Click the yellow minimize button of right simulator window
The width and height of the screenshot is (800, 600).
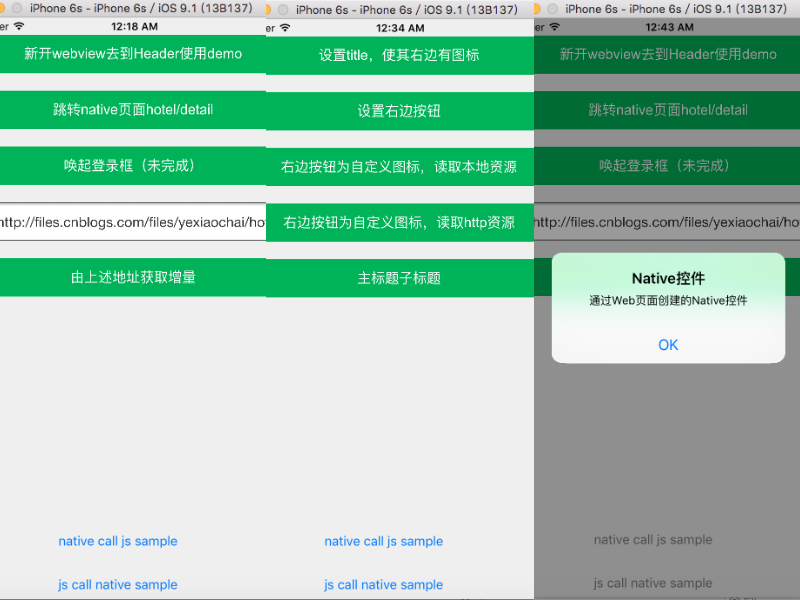point(537,9)
